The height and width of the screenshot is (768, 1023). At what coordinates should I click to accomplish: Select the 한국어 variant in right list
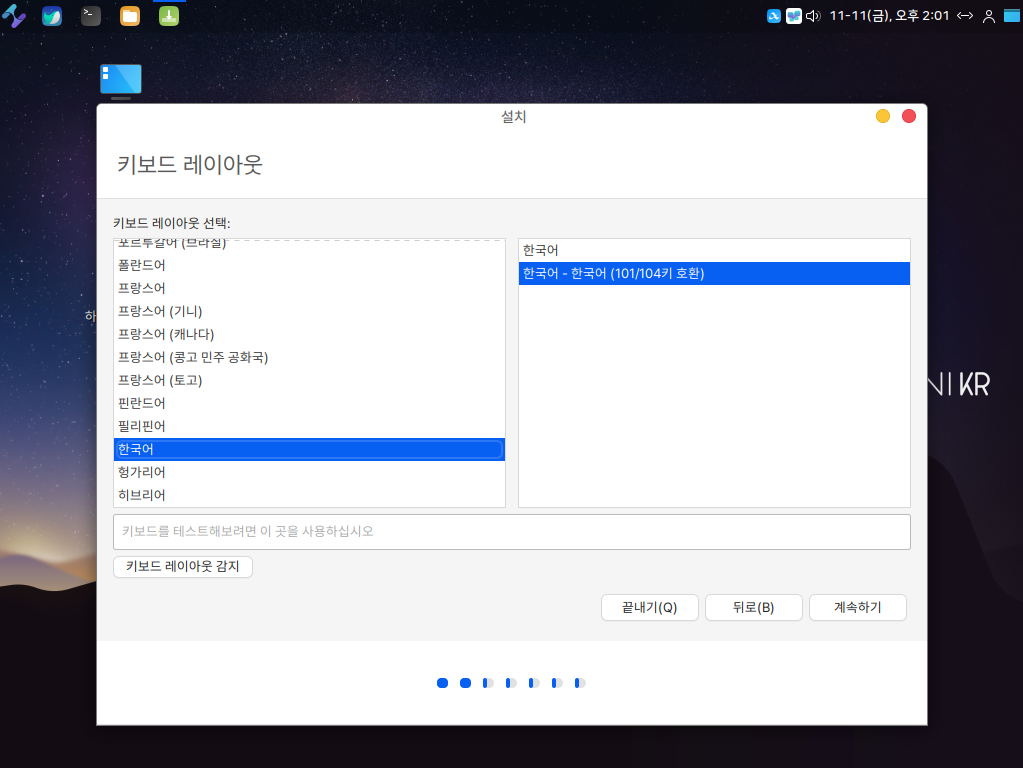(541, 250)
